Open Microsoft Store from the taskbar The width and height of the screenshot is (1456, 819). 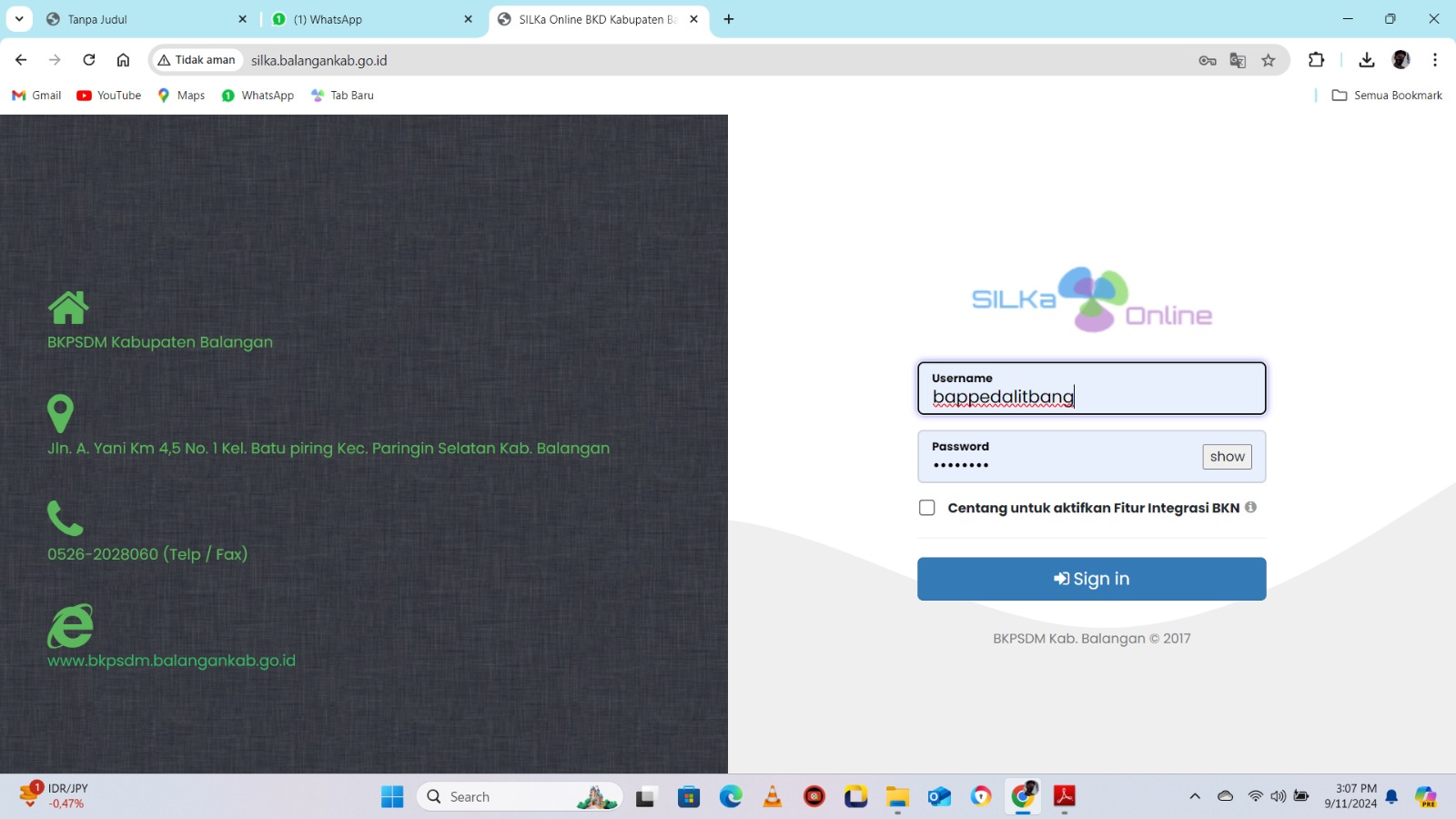tap(689, 797)
